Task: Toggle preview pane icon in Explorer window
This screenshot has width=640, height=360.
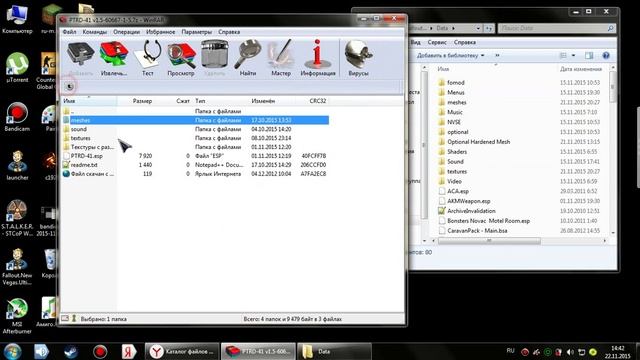Action: (589, 56)
